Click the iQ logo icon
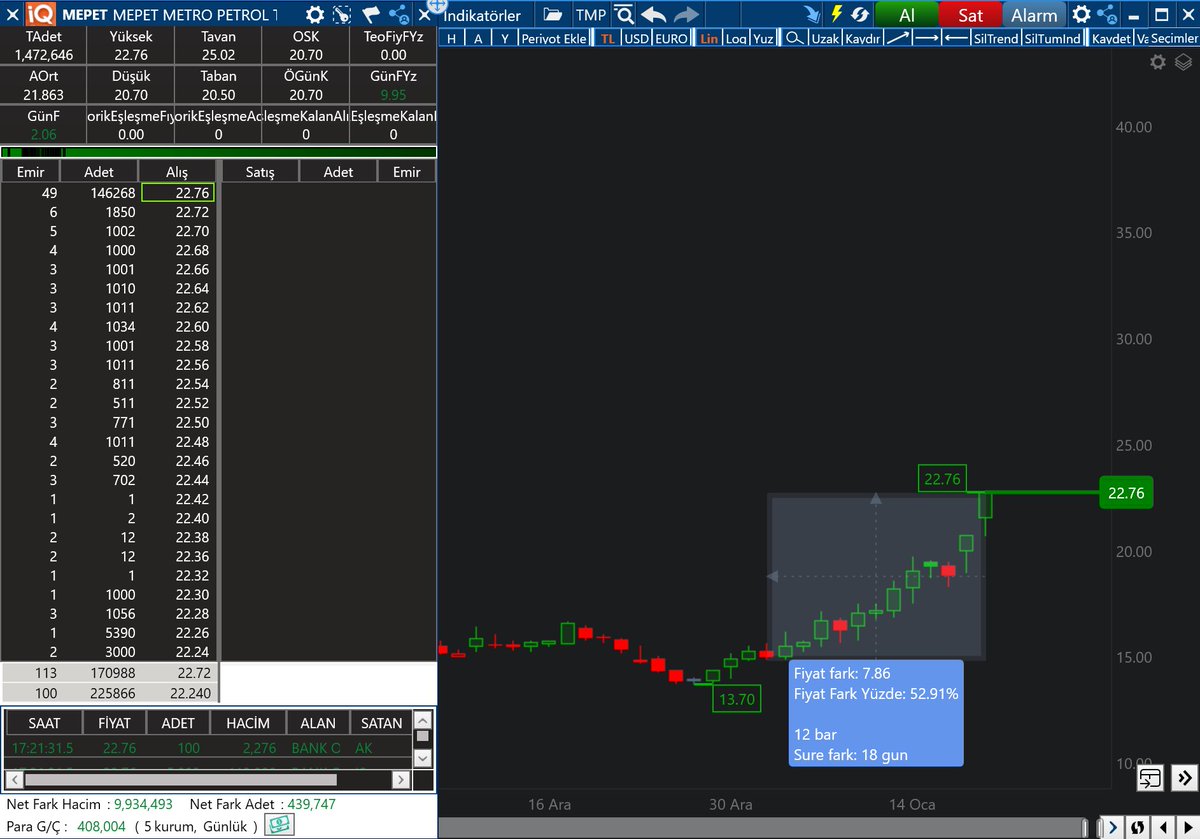Image resolution: width=1200 pixels, height=839 pixels. point(41,15)
